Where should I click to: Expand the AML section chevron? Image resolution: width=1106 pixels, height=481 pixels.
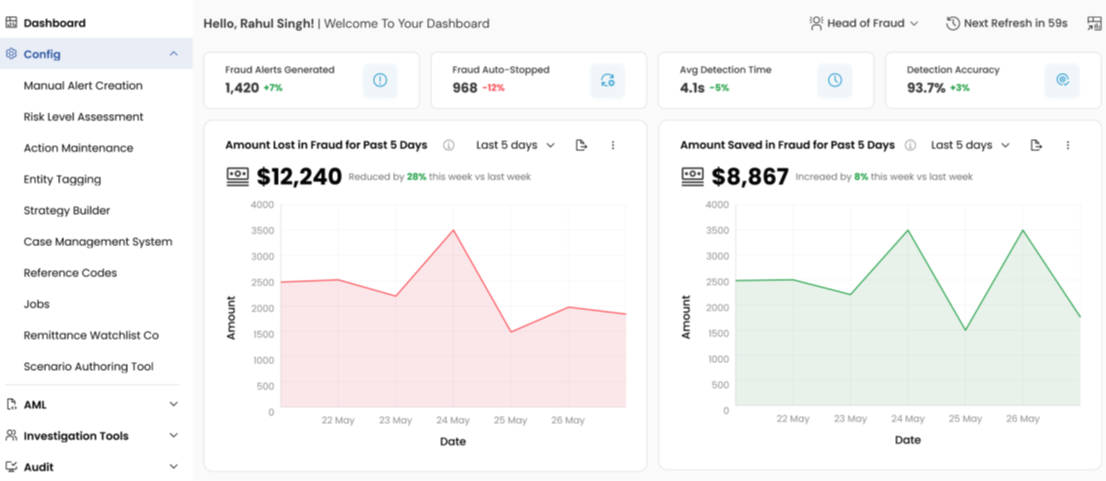(x=174, y=404)
